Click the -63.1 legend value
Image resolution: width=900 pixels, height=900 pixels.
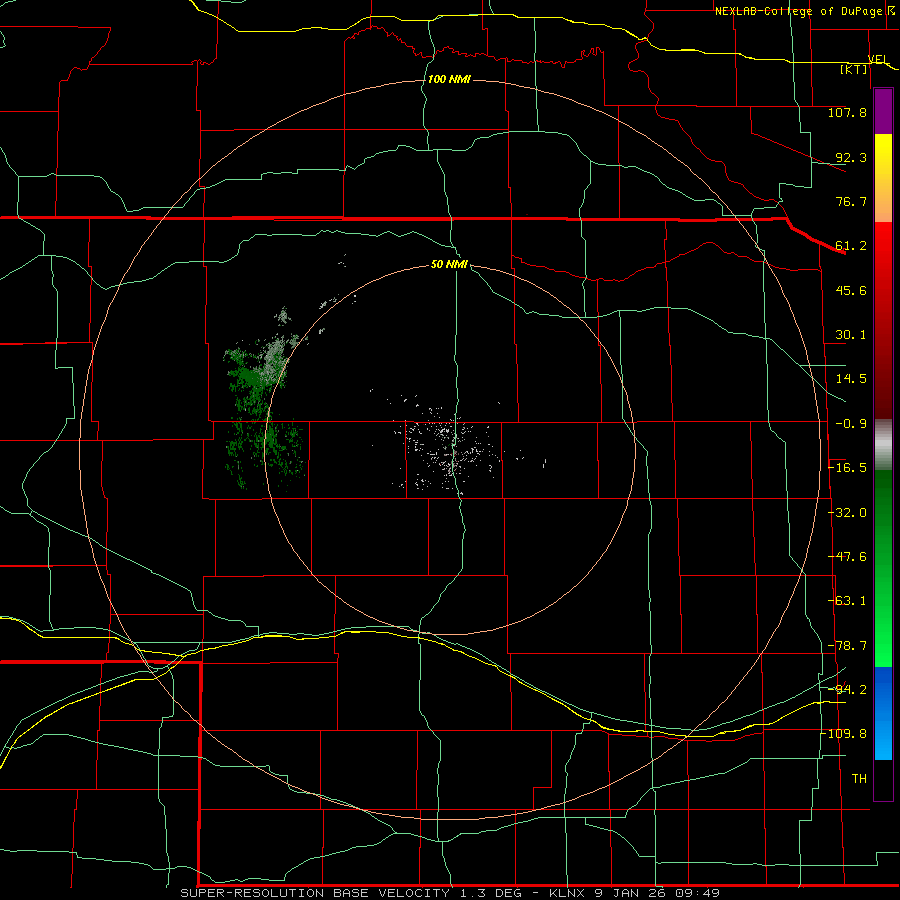(x=847, y=601)
